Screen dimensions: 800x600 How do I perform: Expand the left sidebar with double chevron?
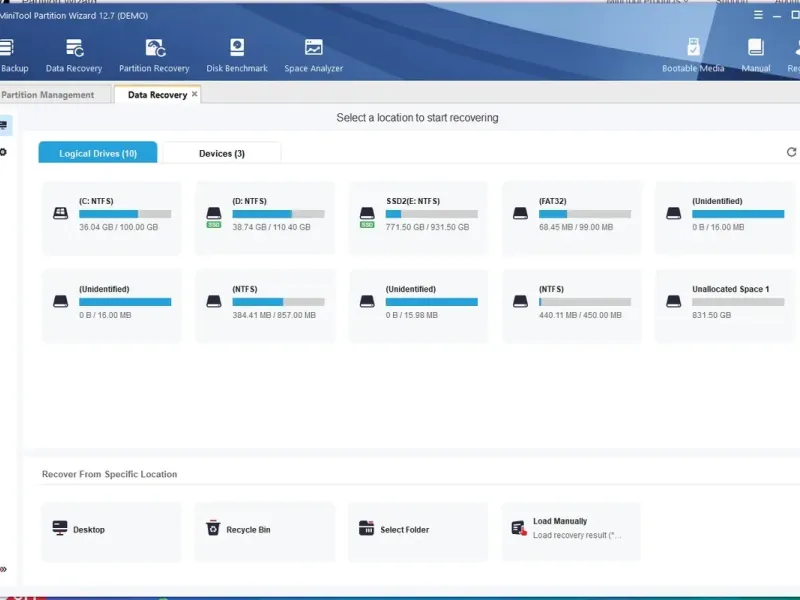pos(4,569)
